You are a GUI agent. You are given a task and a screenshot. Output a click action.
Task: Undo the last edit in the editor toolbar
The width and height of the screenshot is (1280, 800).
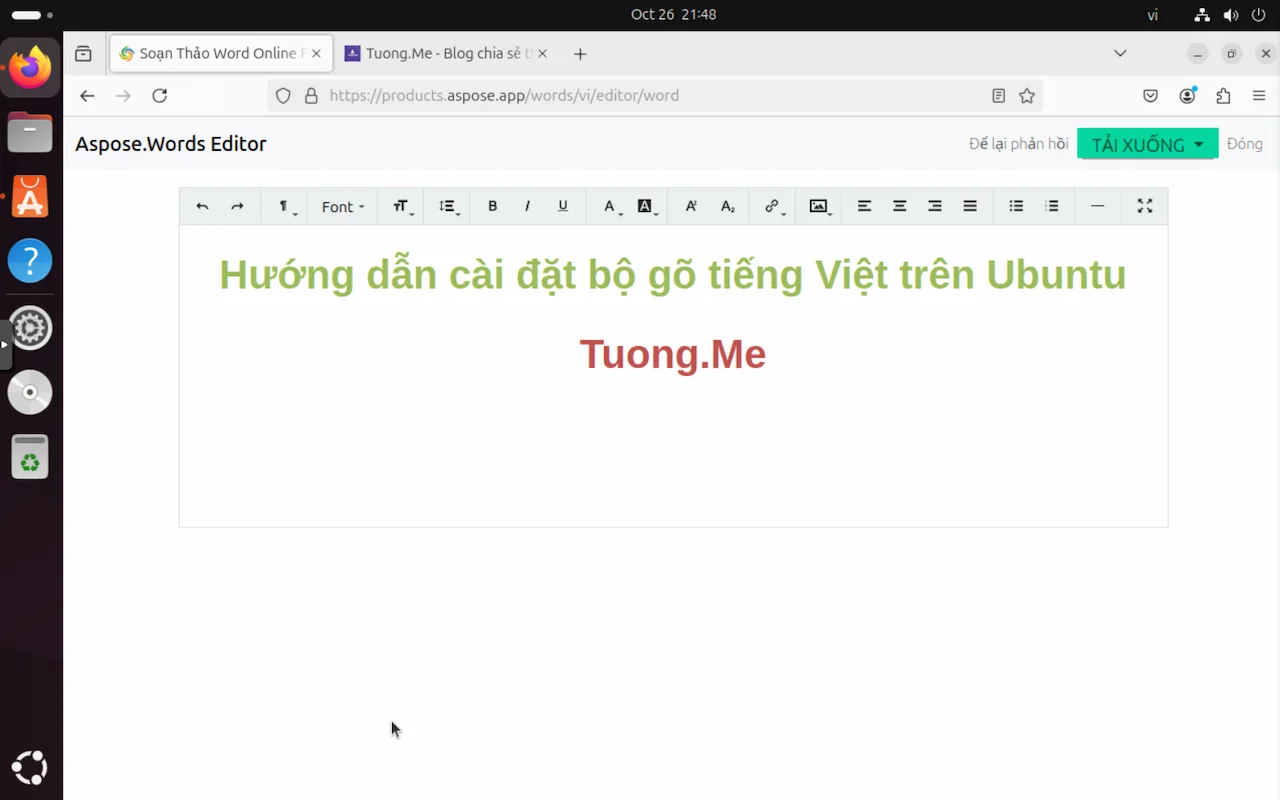(x=202, y=206)
